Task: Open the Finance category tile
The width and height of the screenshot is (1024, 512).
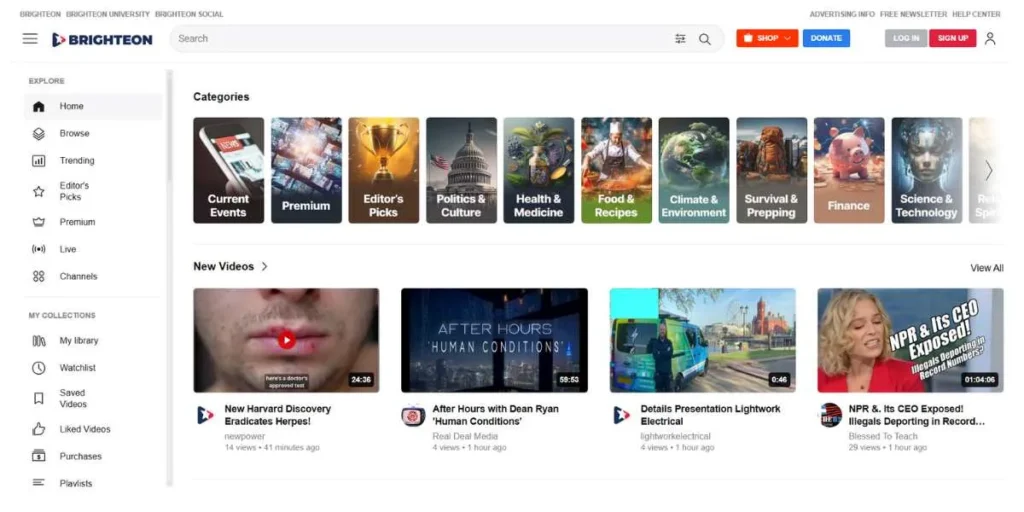Action: click(849, 170)
